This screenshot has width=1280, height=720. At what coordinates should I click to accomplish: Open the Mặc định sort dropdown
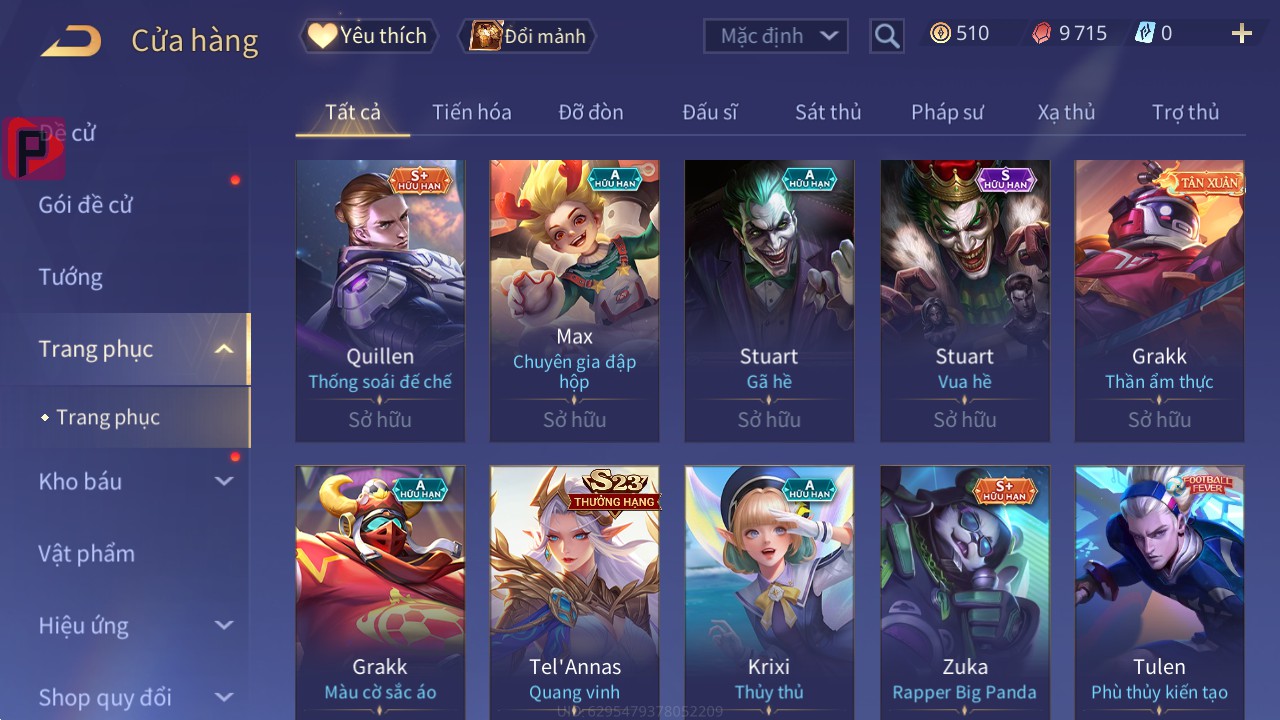[x=776, y=36]
